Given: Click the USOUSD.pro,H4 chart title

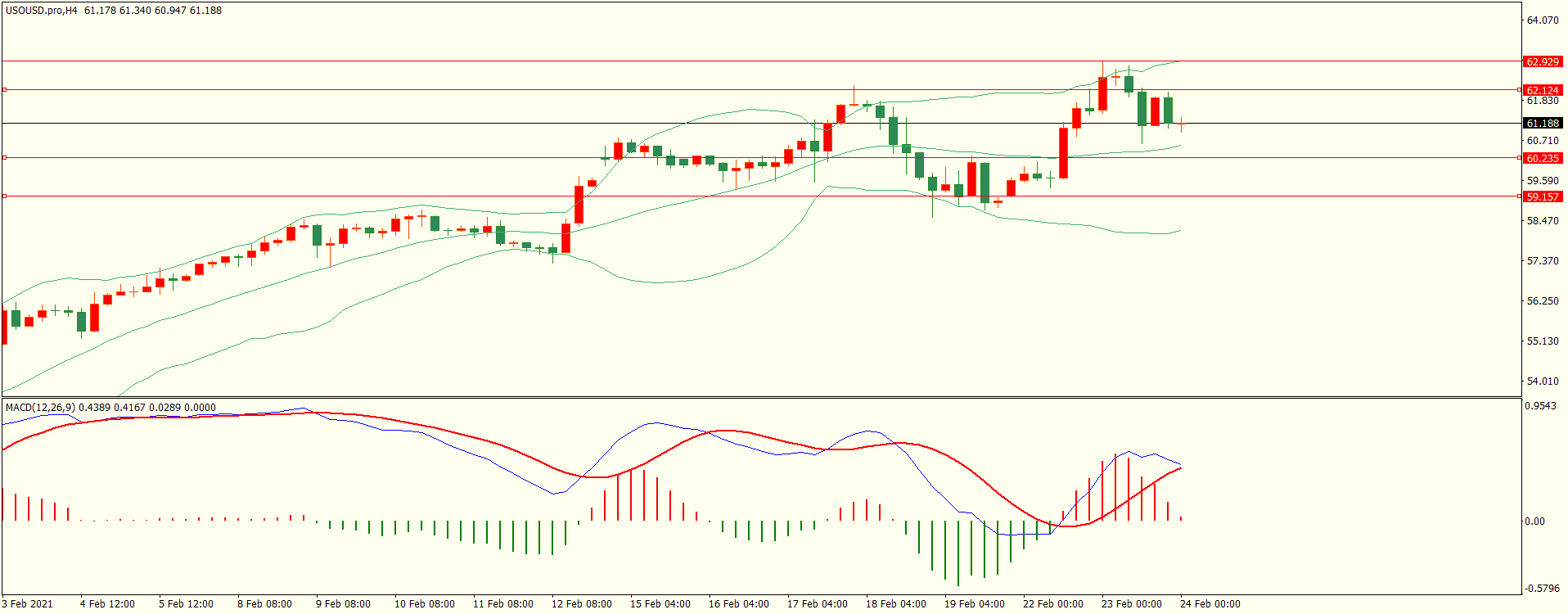Looking at the screenshot, I should point(41,11).
